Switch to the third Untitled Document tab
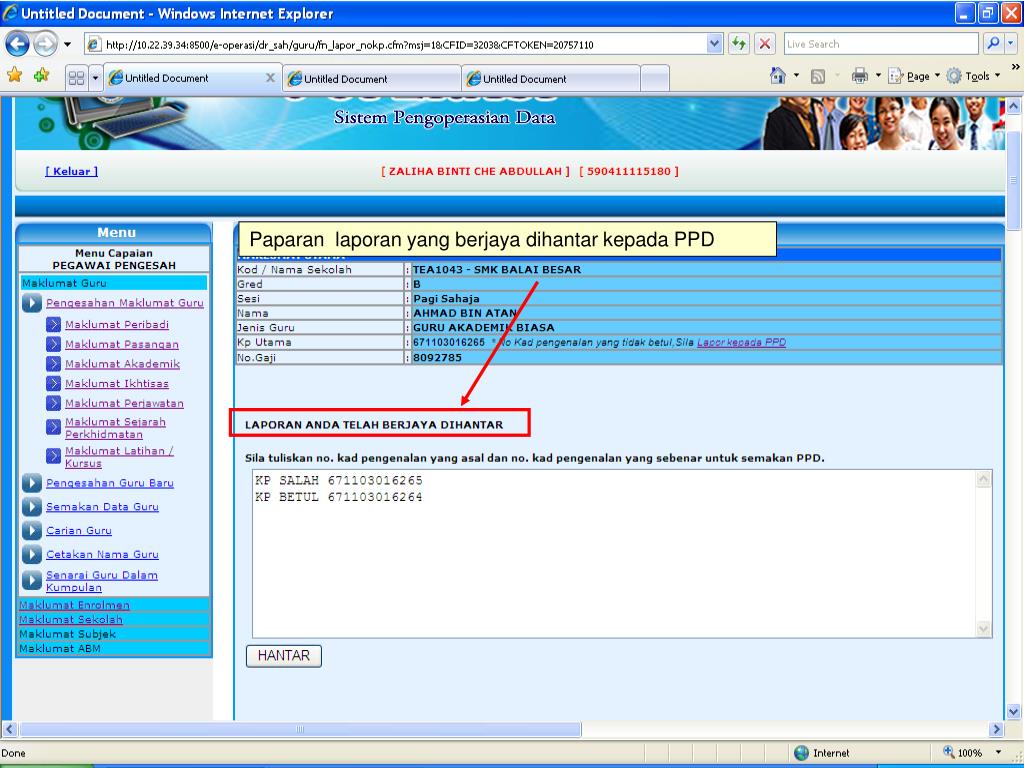Screen dimensions: 1024x768 pyautogui.click(x=551, y=79)
